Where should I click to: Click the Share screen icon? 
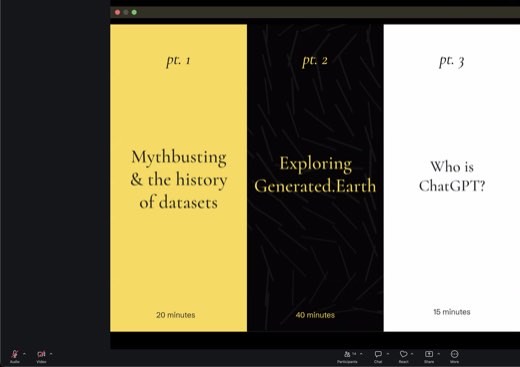pos(429,354)
